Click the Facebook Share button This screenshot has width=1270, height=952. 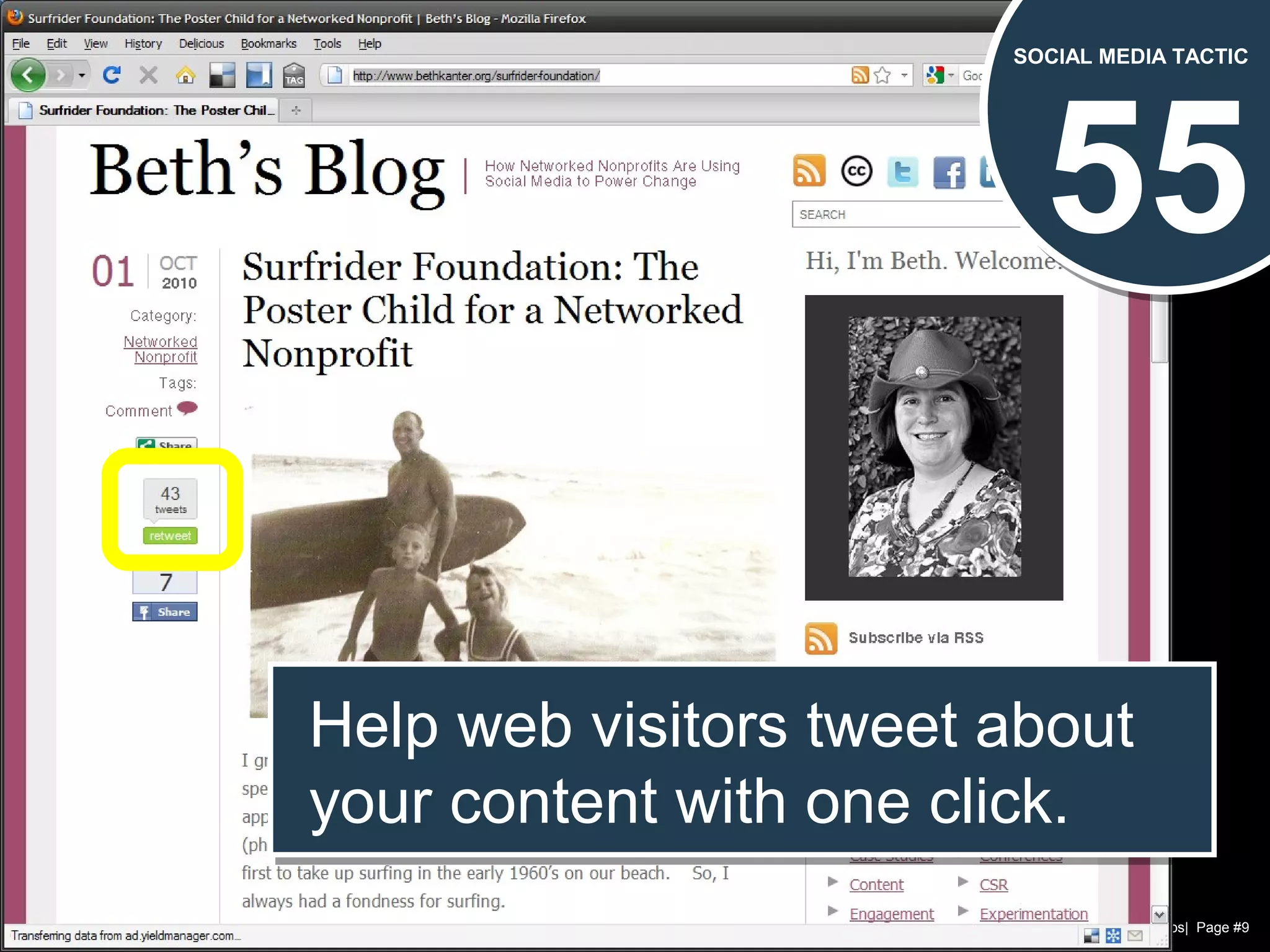point(165,612)
